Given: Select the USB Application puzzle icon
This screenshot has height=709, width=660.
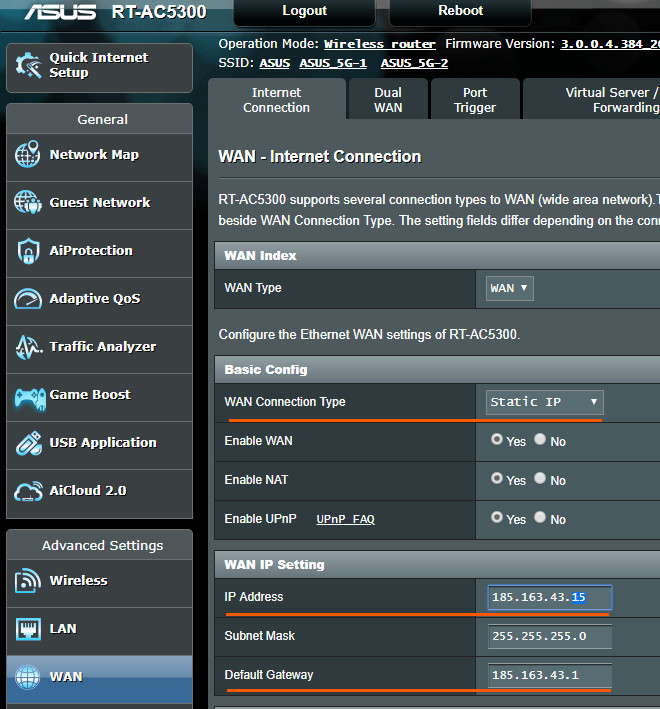Looking at the screenshot, I should click(28, 443).
